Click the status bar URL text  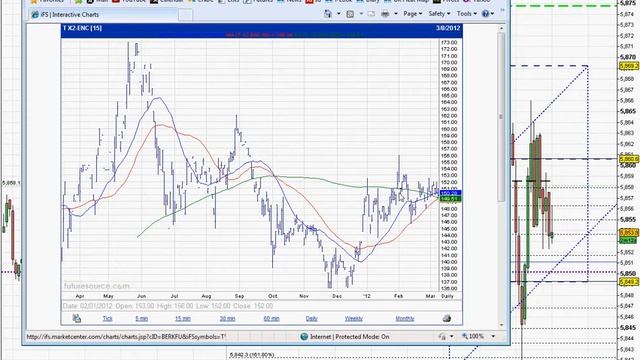[x=126, y=337]
